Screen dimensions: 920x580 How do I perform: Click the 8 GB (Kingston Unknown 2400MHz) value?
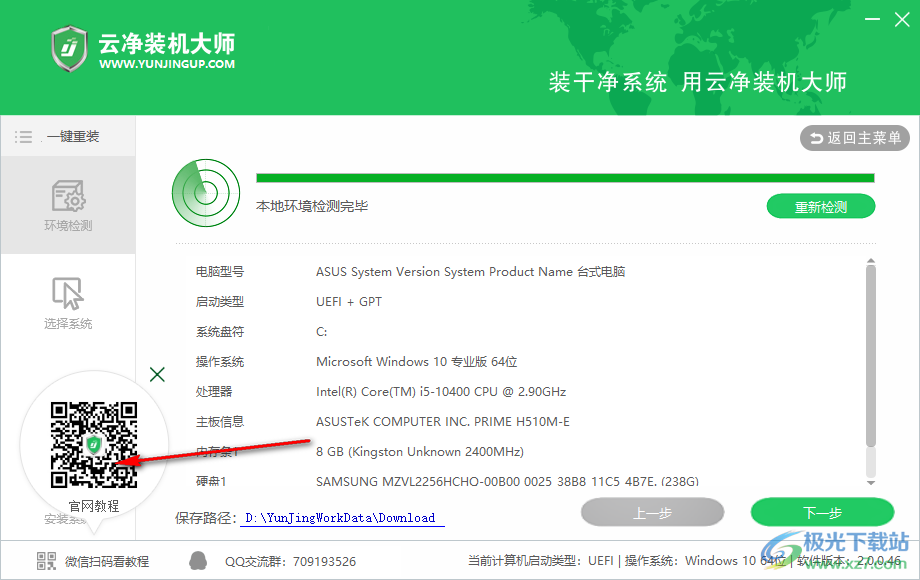point(420,452)
